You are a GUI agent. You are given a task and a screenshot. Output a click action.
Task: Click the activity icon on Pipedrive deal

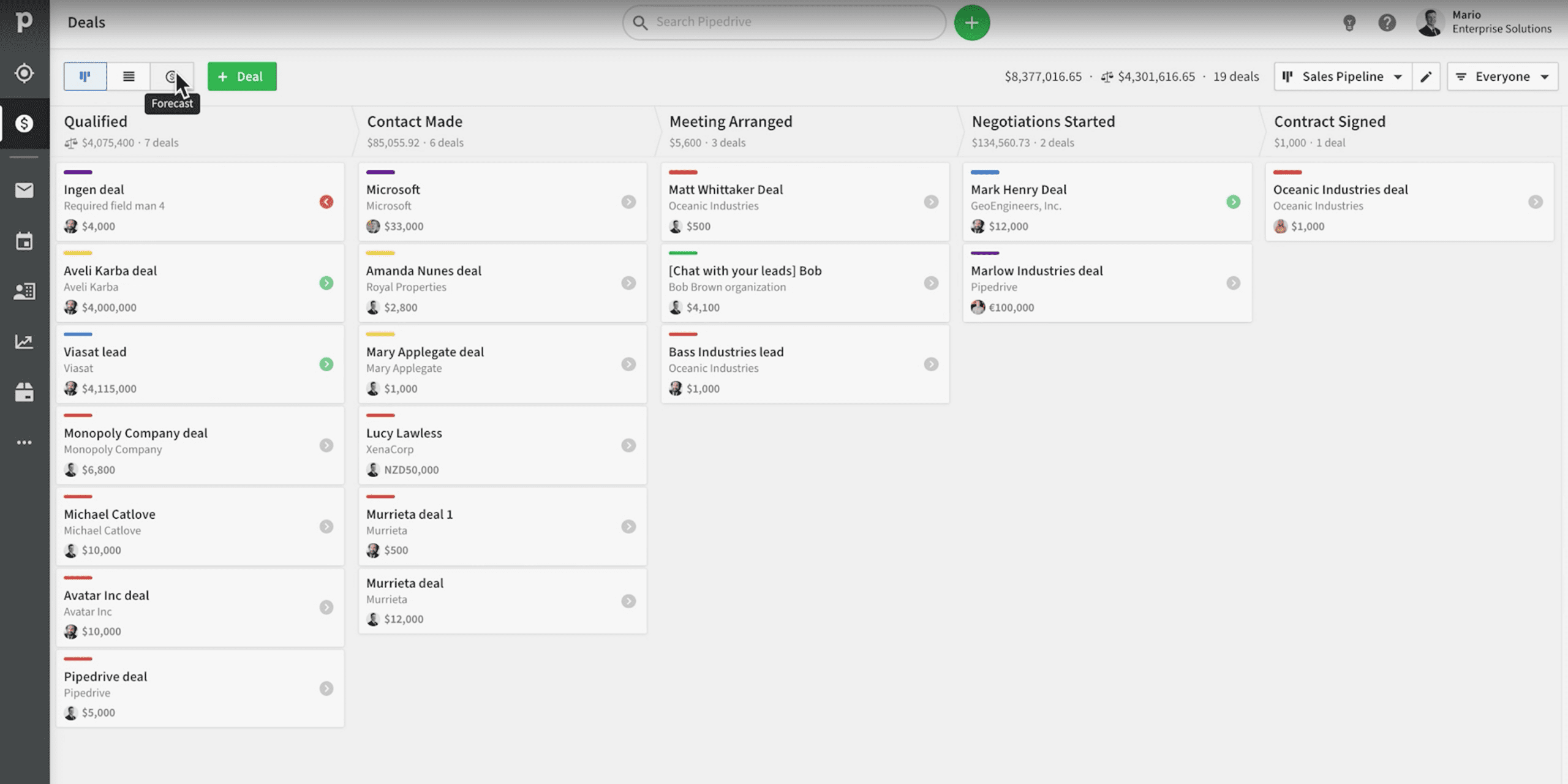tap(326, 688)
